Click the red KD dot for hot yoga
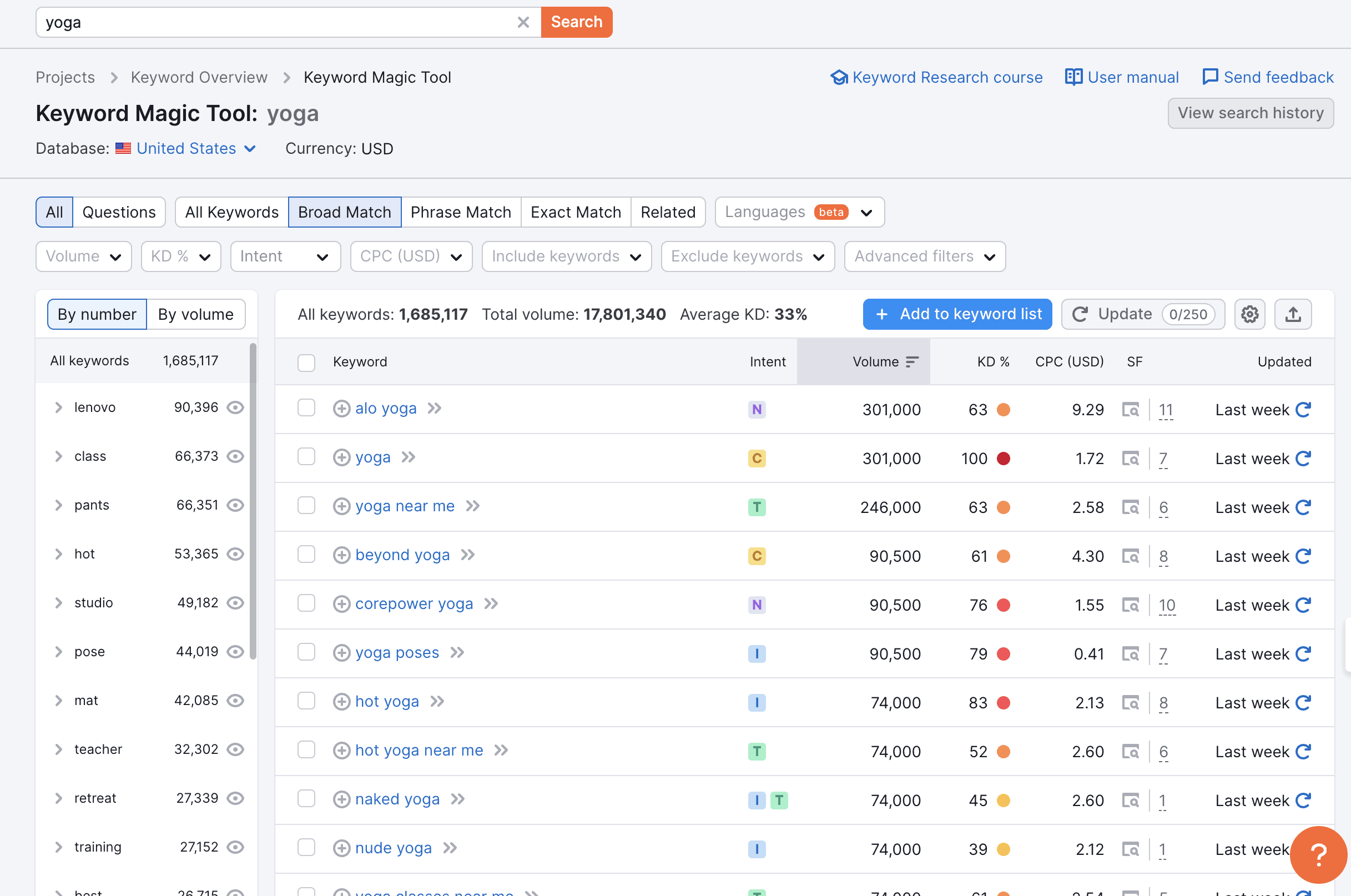1351x896 pixels. pyautogui.click(x=1003, y=703)
